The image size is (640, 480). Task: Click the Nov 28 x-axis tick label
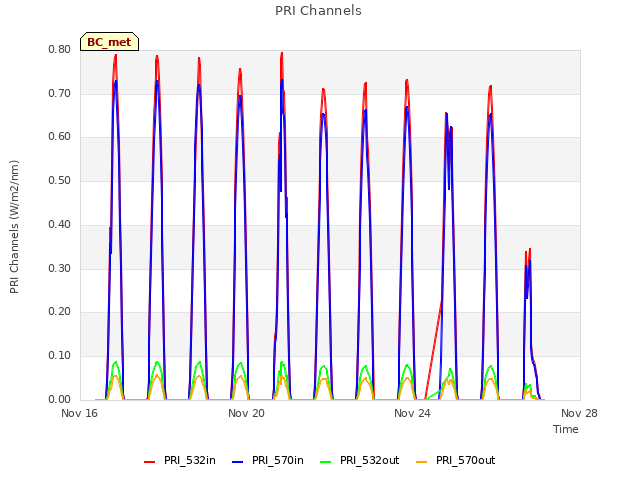coord(579,413)
